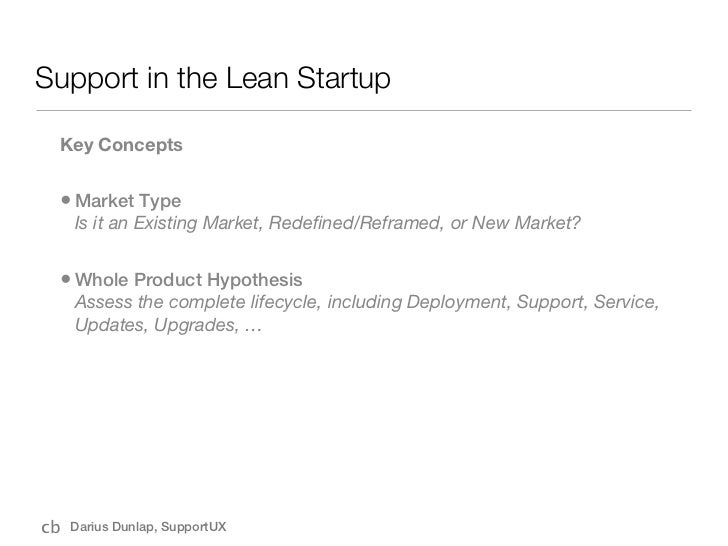Click the cb logo in the footer
The width and height of the screenshot is (728, 546).
click(x=49, y=526)
